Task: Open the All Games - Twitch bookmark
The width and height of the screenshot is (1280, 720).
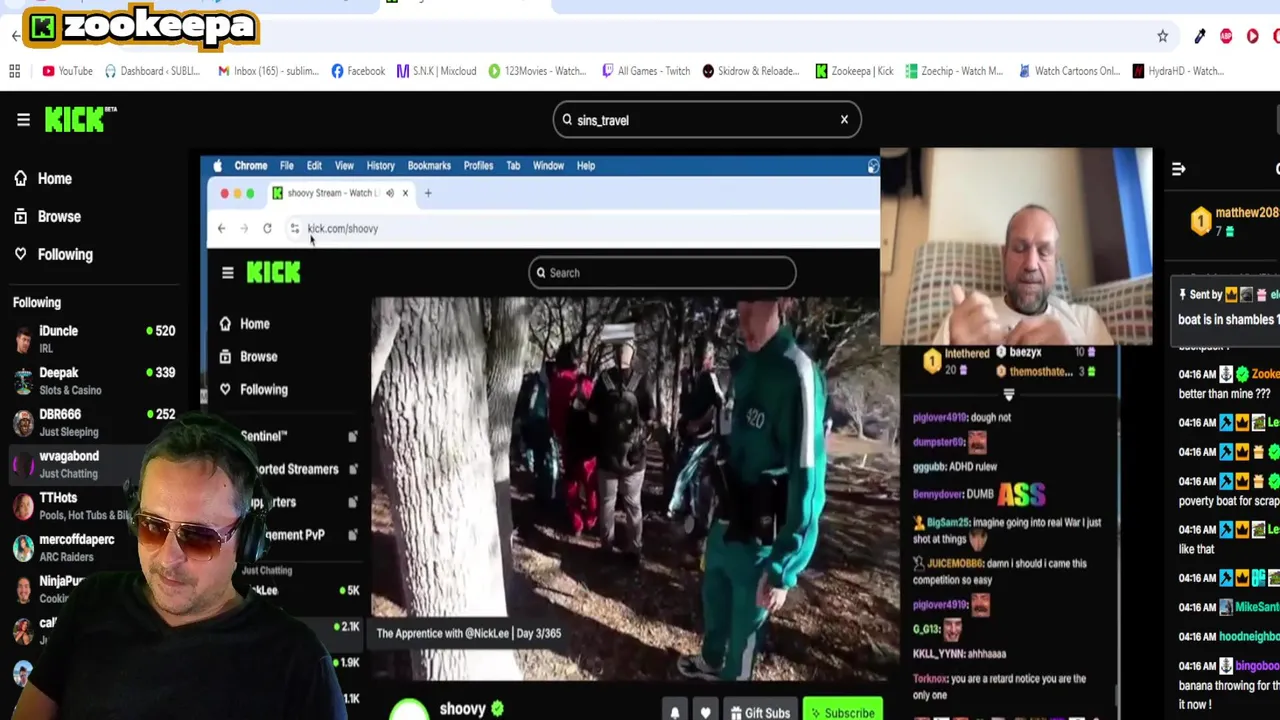Action: click(x=645, y=71)
